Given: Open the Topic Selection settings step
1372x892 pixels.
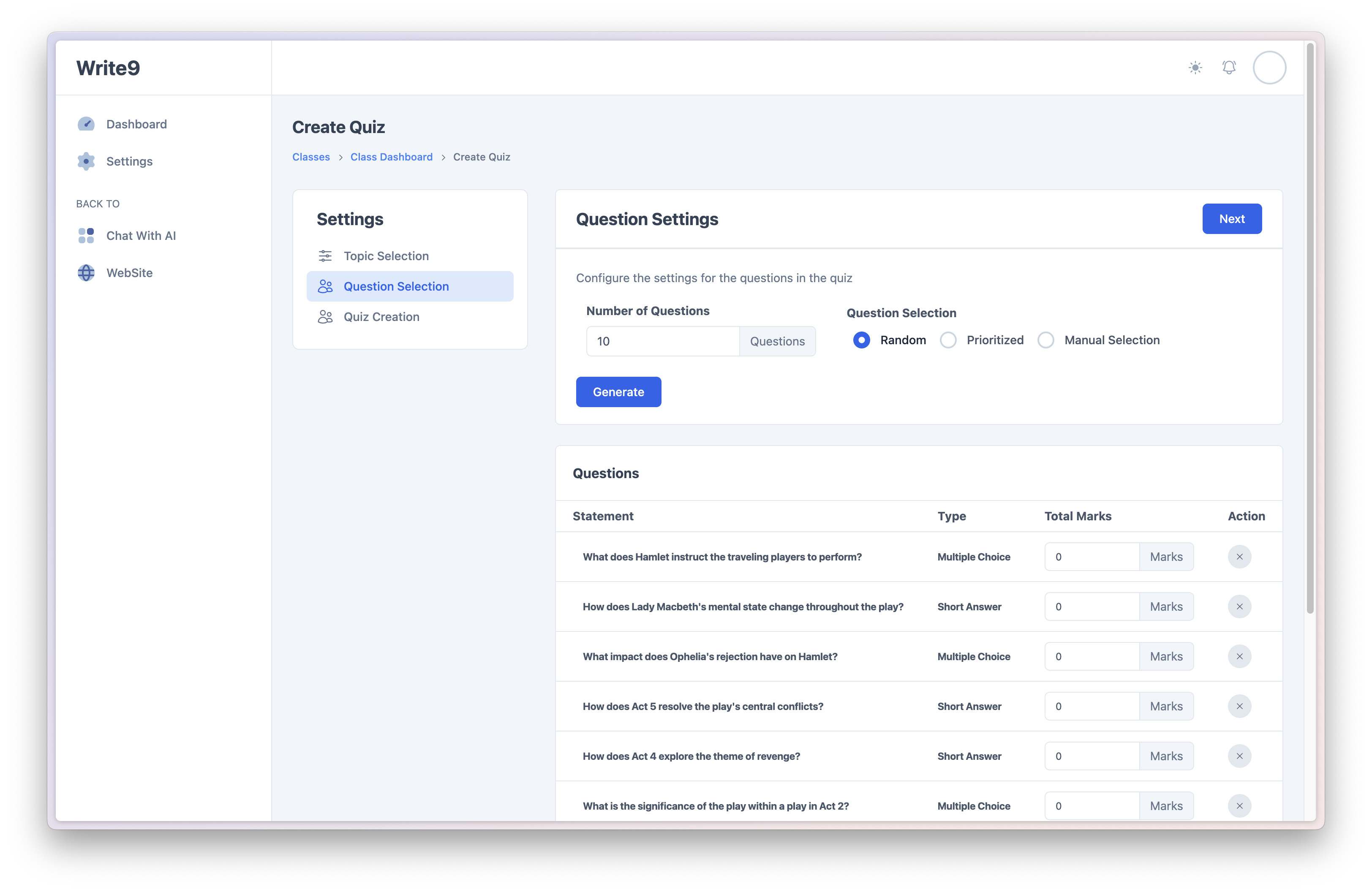Looking at the screenshot, I should (386, 256).
